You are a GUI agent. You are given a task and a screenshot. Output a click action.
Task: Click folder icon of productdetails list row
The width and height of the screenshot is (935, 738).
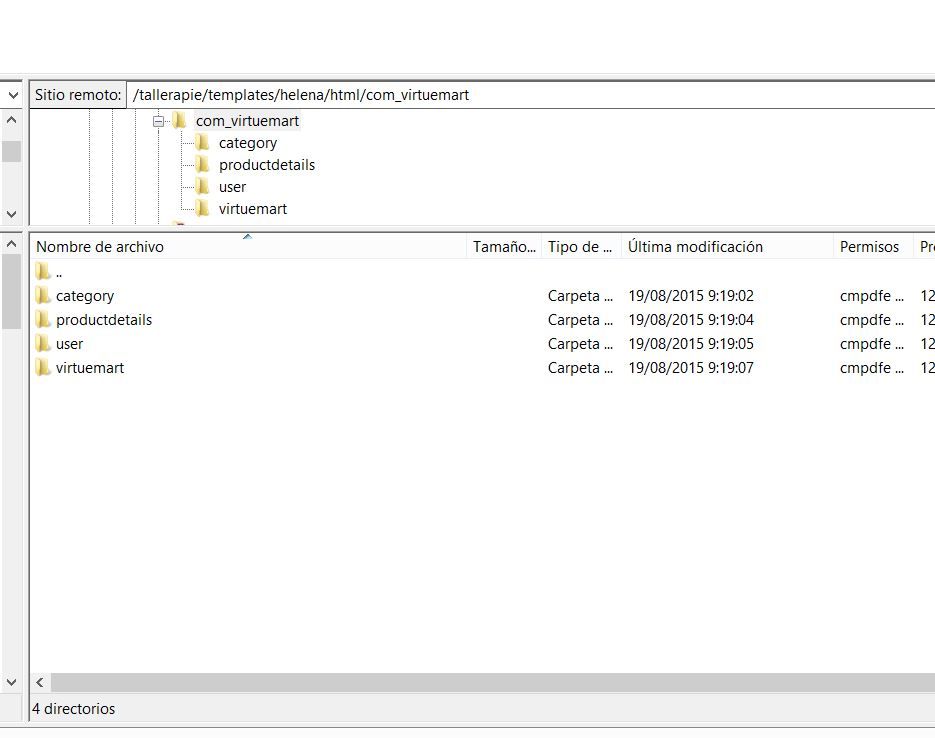43,320
